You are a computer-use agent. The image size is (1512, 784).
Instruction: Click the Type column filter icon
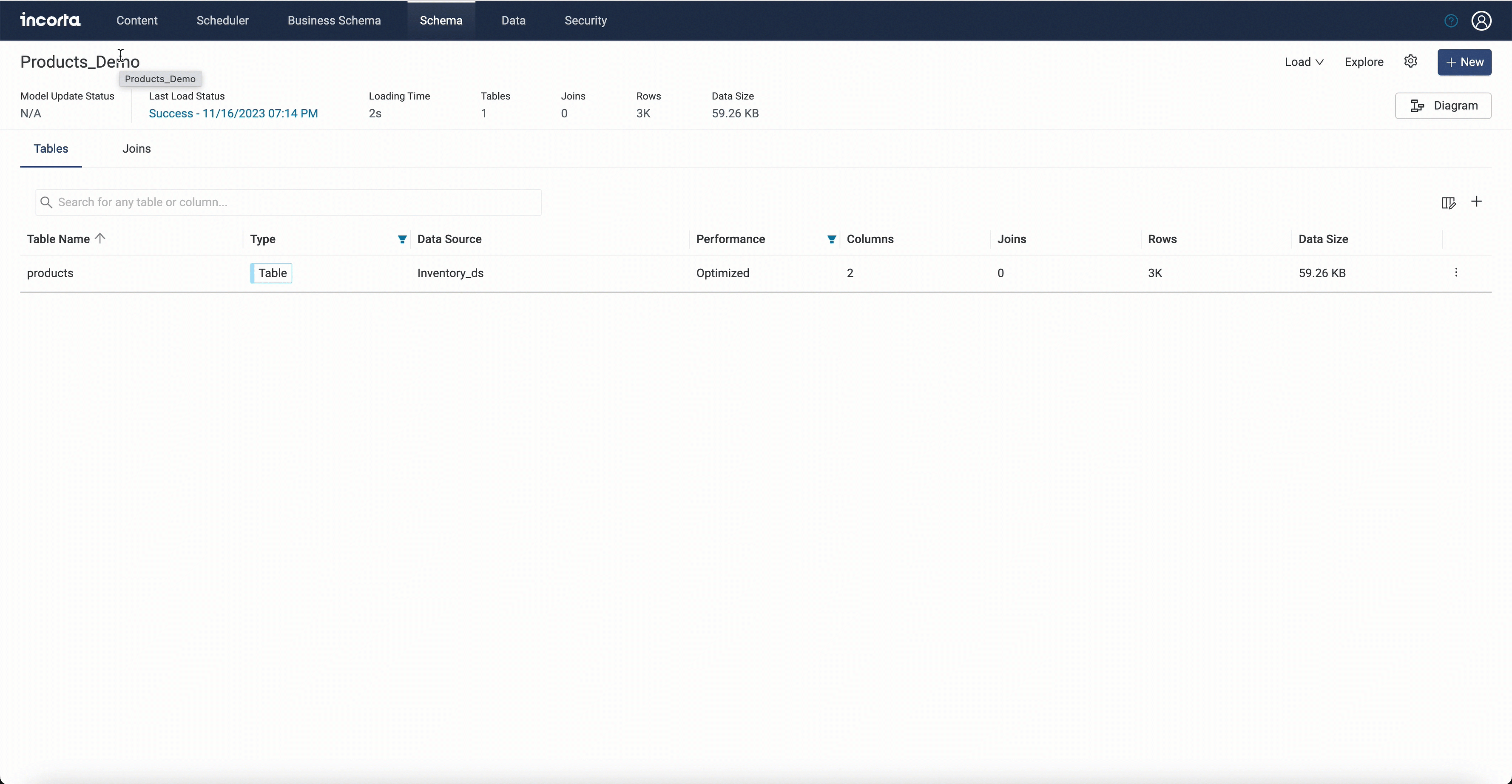click(402, 239)
